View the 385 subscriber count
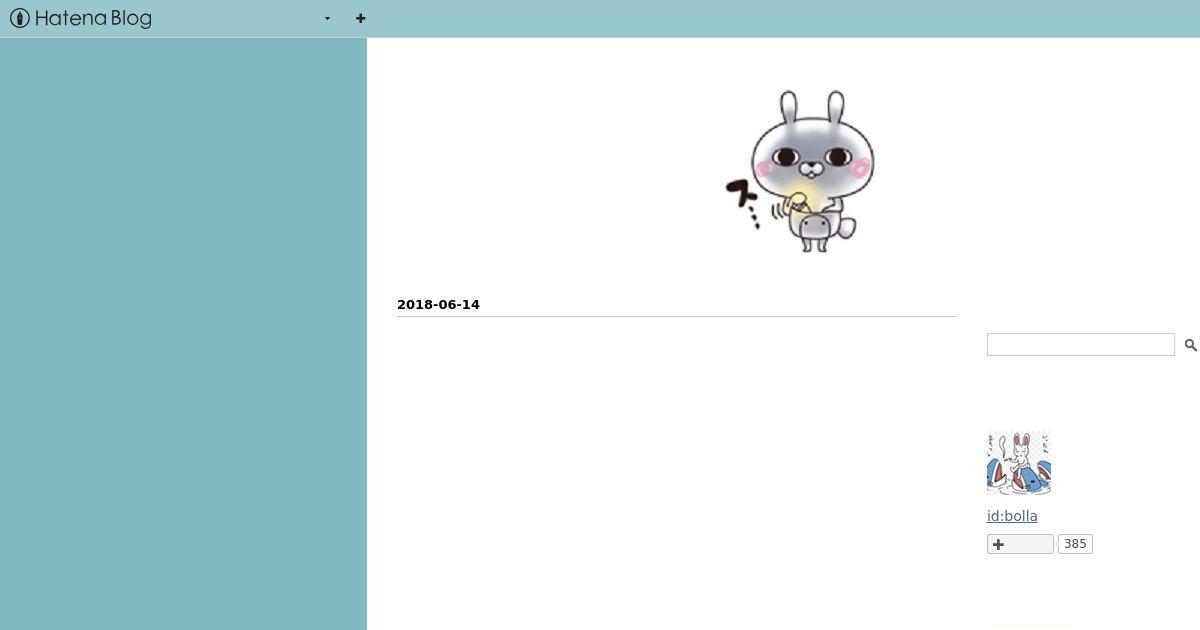This screenshot has width=1200, height=630. [1075, 544]
